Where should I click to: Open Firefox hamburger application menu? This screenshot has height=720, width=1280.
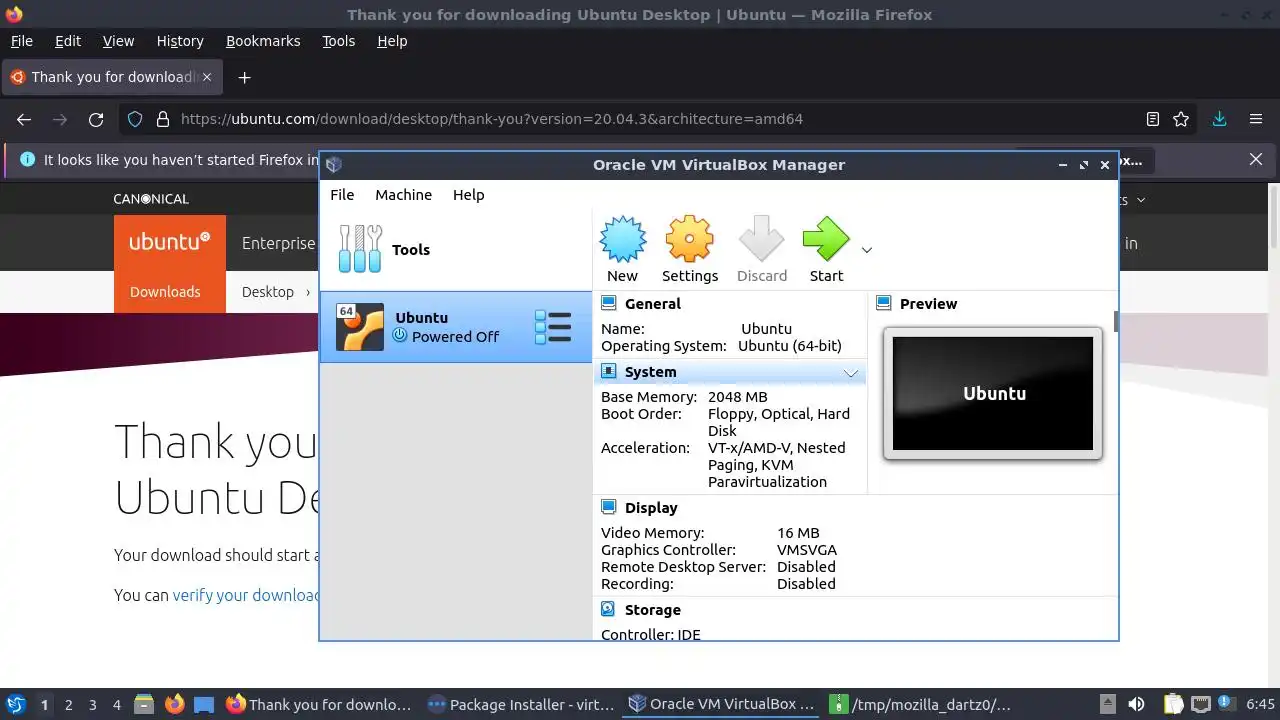click(x=1256, y=119)
